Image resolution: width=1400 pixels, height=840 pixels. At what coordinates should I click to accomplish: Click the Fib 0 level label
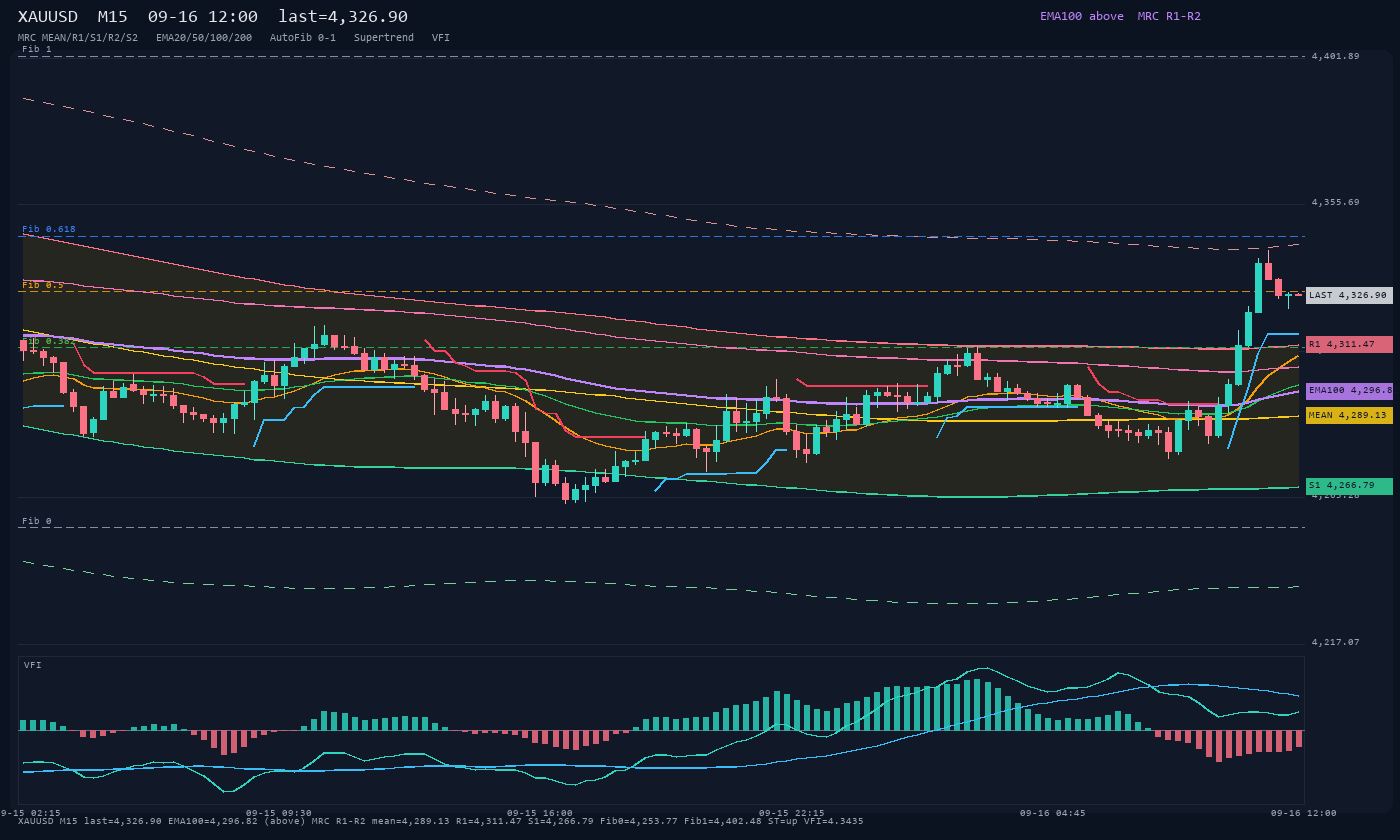pyautogui.click(x=37, y=521)
